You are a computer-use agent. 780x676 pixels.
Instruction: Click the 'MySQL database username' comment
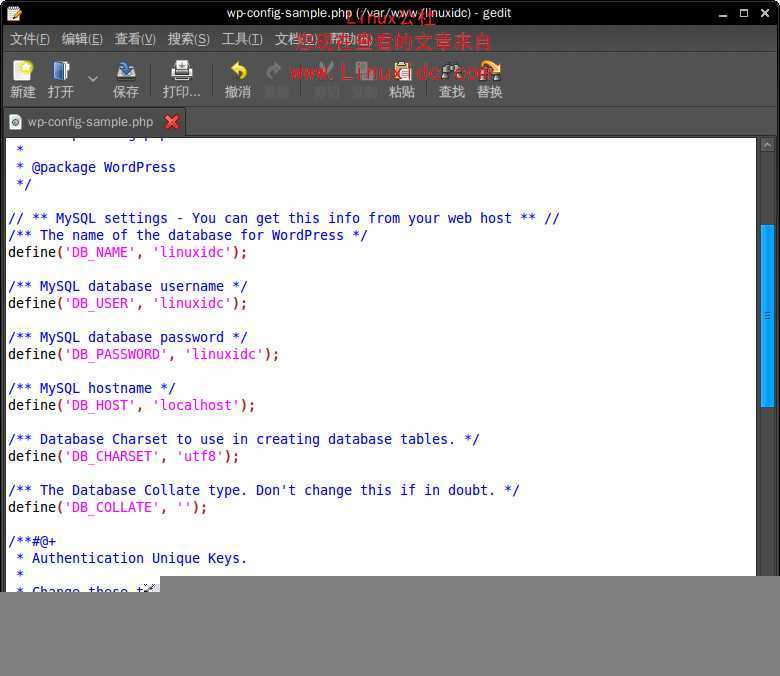pos(127,286)
